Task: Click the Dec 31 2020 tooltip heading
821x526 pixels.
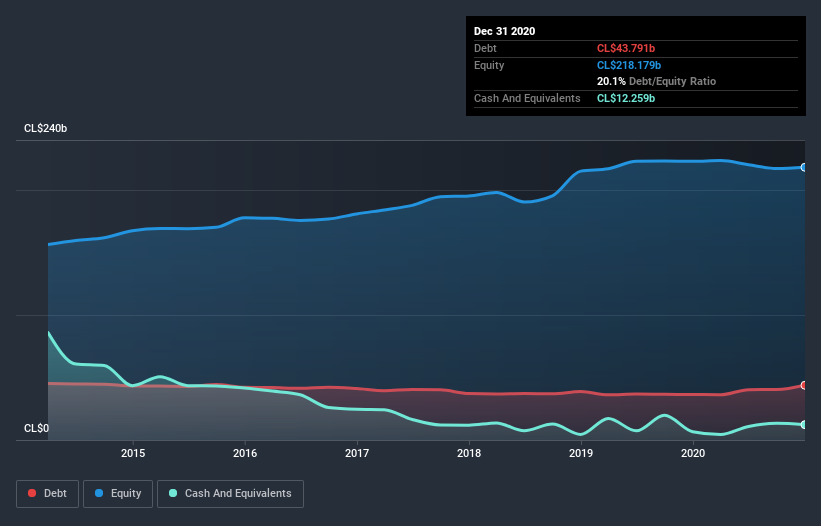Action: coord(504,31)
